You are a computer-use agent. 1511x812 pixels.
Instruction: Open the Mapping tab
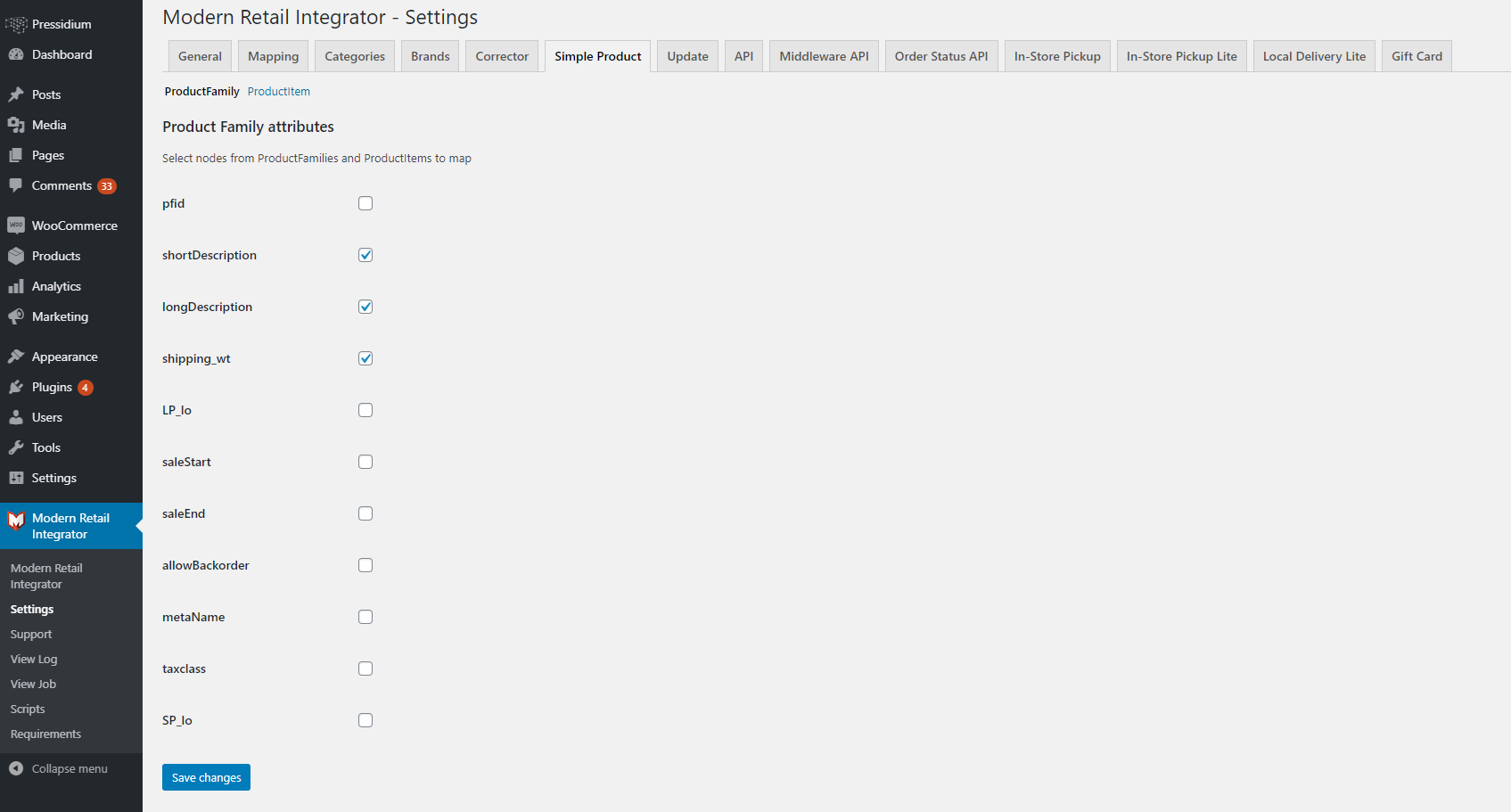274,56
